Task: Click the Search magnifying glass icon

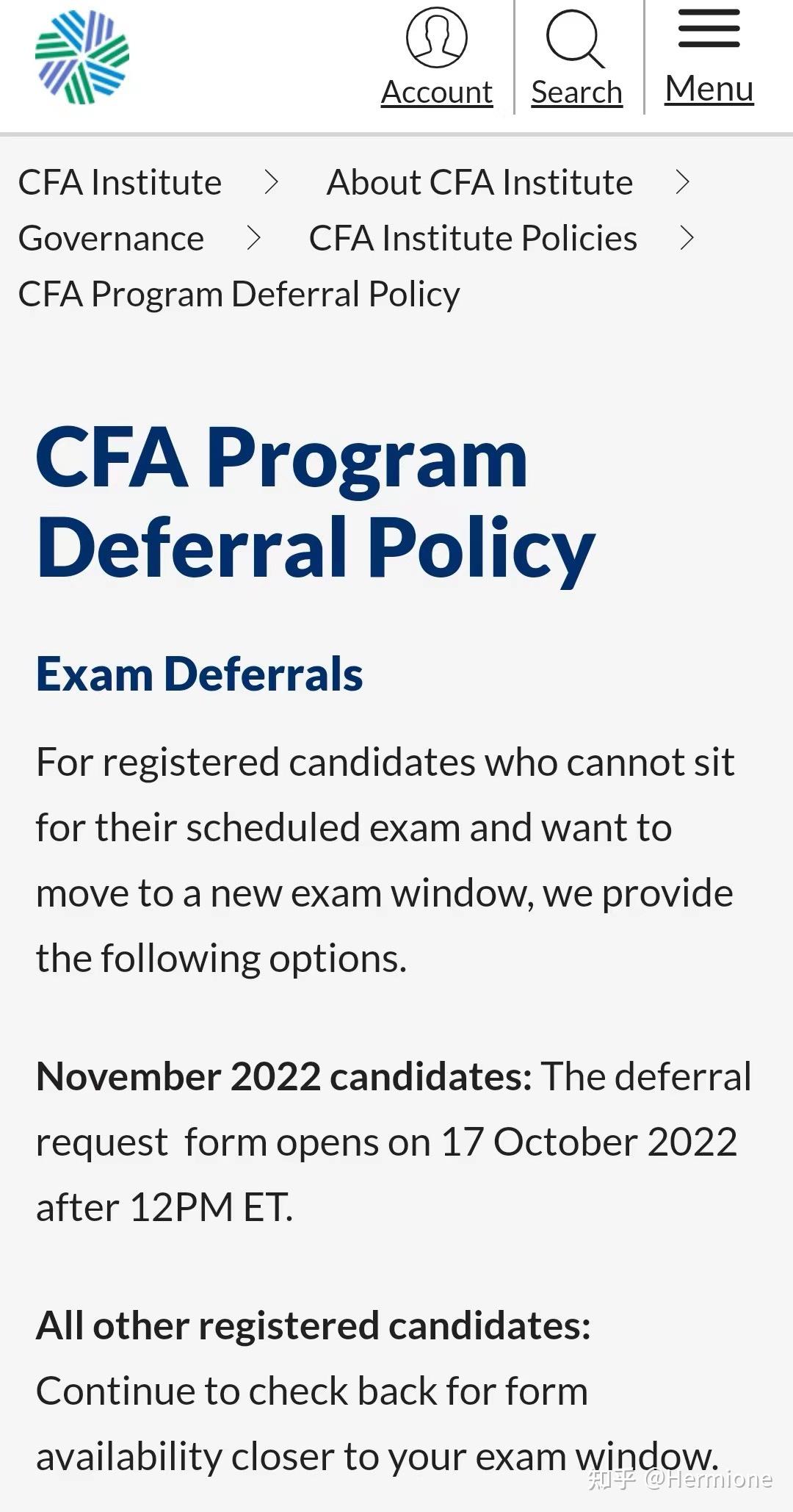Action: pyautogui.click(x=575, y=37)
